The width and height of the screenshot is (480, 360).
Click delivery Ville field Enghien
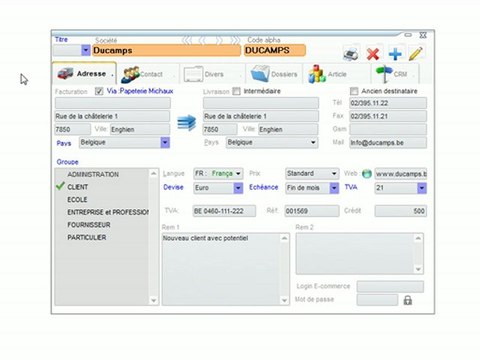pyautogui.click(x=288, y=129)
